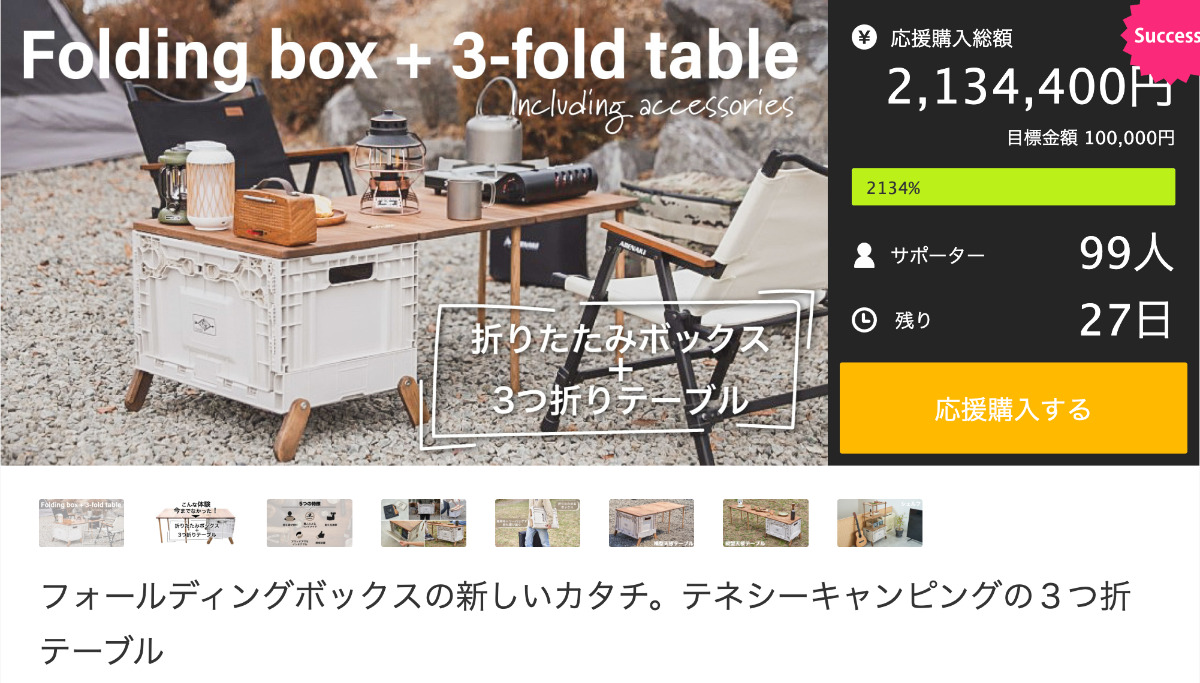Viewport: 1200px width, 683px height.
Task: Select the first thumbnail titled Folding box
Action: (82, 523)
